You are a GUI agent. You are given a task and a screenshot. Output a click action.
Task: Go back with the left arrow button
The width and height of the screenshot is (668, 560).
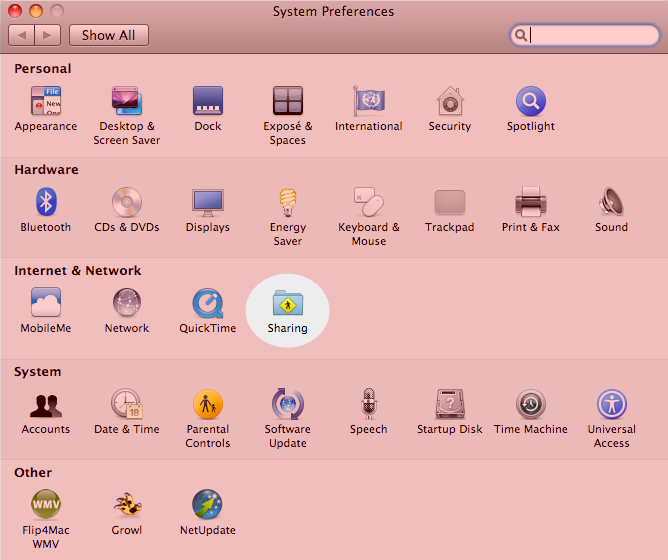point(21,35)
